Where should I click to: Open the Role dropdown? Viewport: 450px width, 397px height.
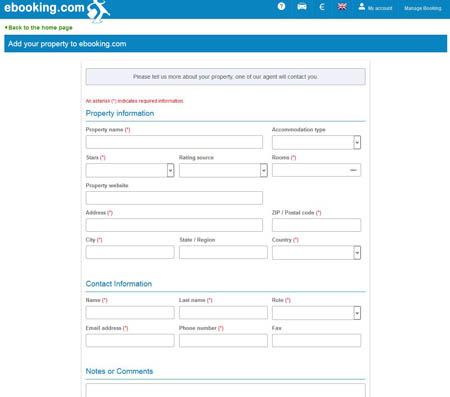tap(316, 313)
